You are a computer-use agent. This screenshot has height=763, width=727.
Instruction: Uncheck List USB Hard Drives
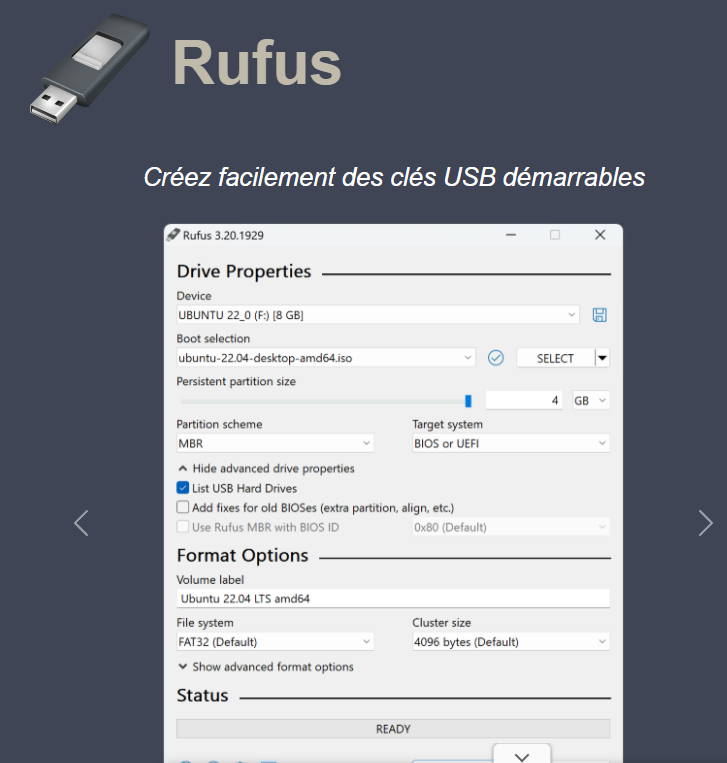coord(183,488)
